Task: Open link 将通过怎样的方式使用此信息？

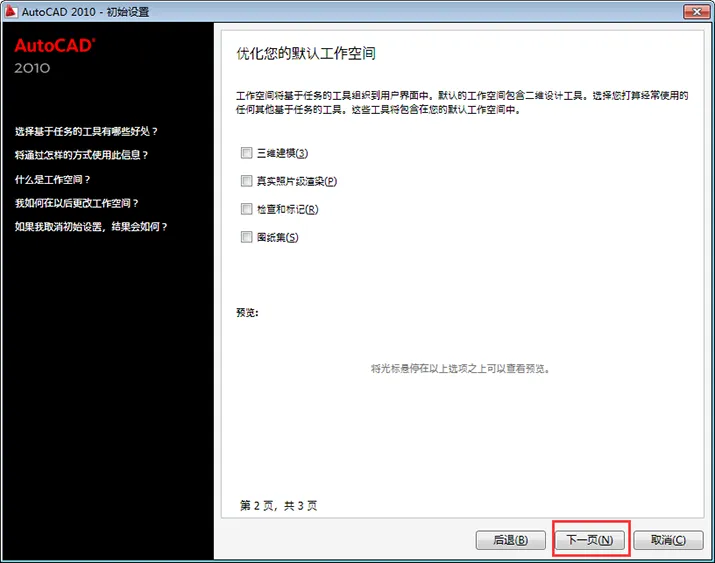Action: pos(82,155)
